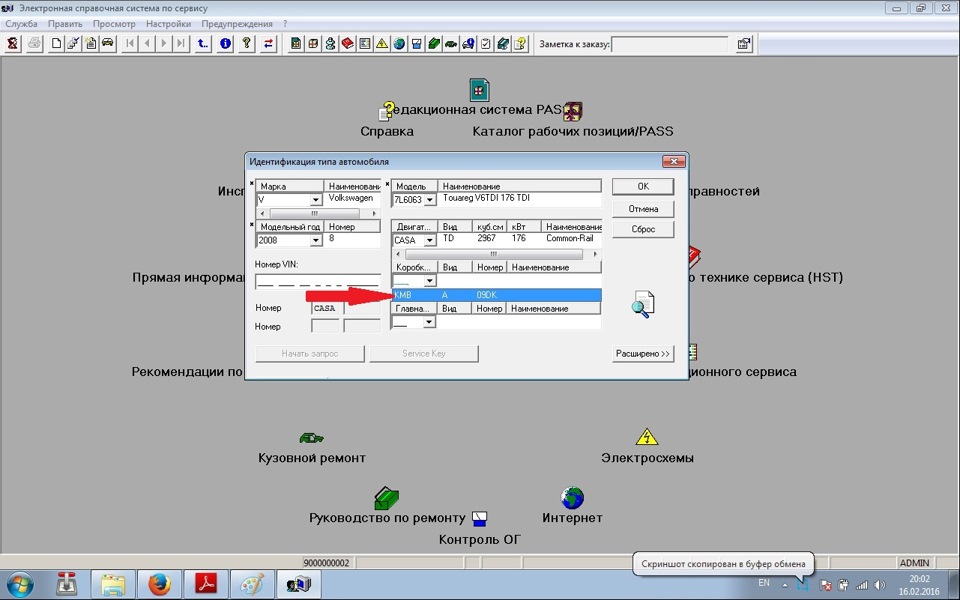The width and height of the screenshot is (960, 600).
Task: Click the car identification toolbar icon
Action: click(x=108, y=43)
